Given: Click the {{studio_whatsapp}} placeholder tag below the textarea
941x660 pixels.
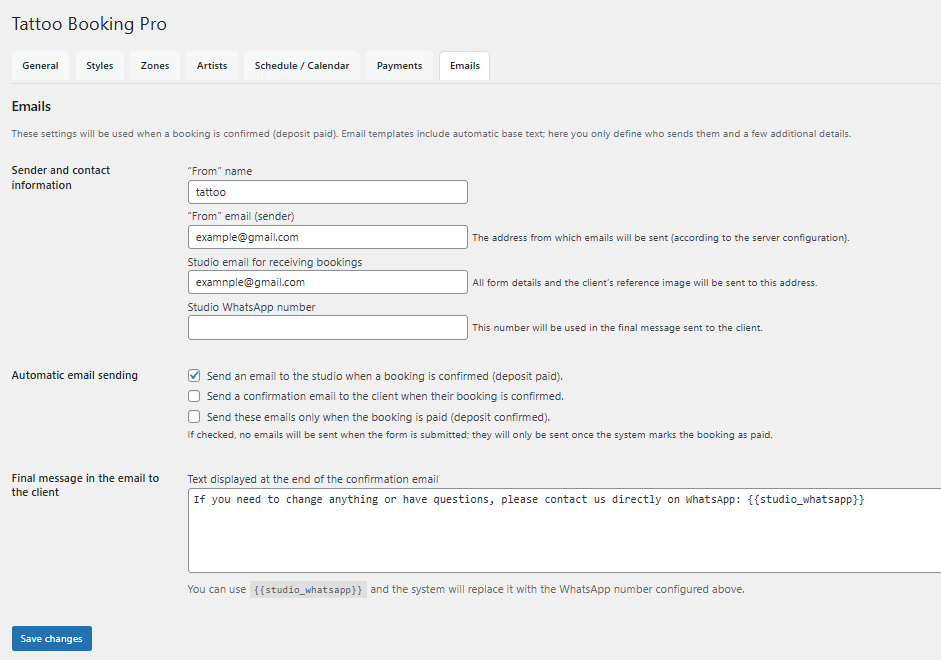Looking at the screenshot, I should (308, 590).
